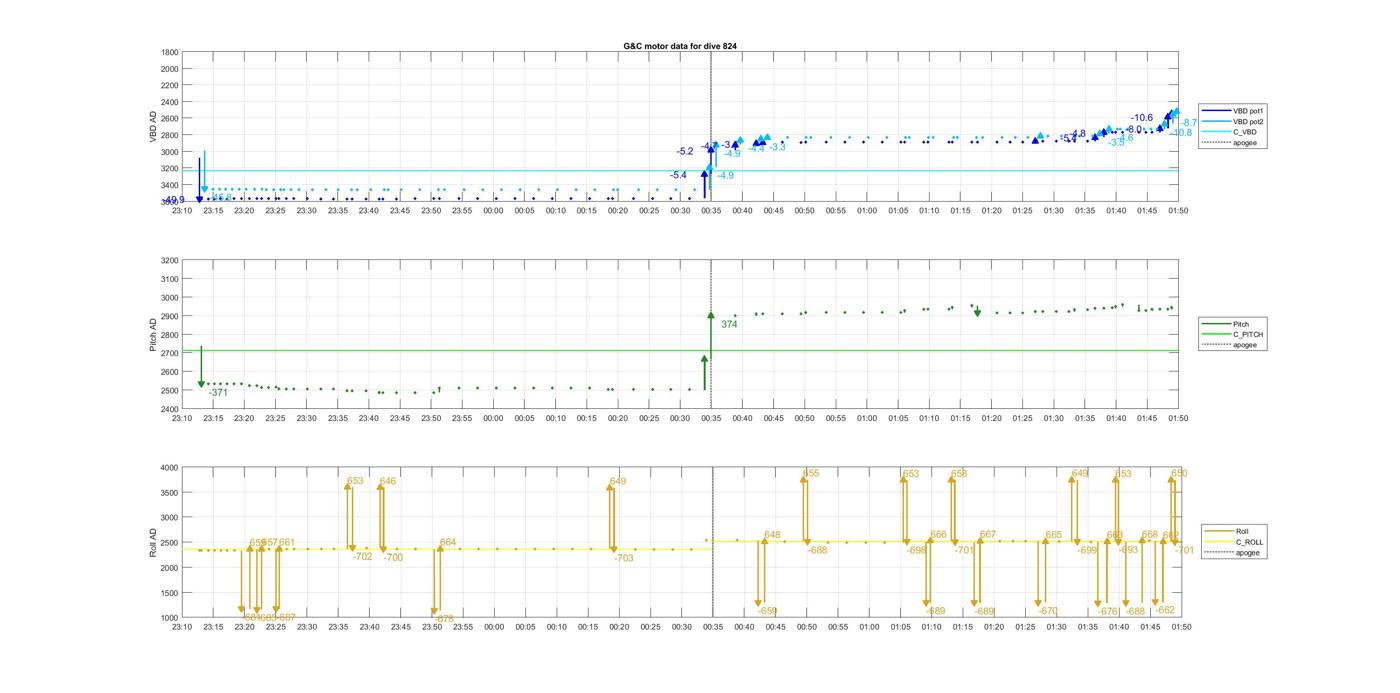Click the "-5.4" VBD data label
Viewport: 1400px width, 693px height.
point(679,175)
